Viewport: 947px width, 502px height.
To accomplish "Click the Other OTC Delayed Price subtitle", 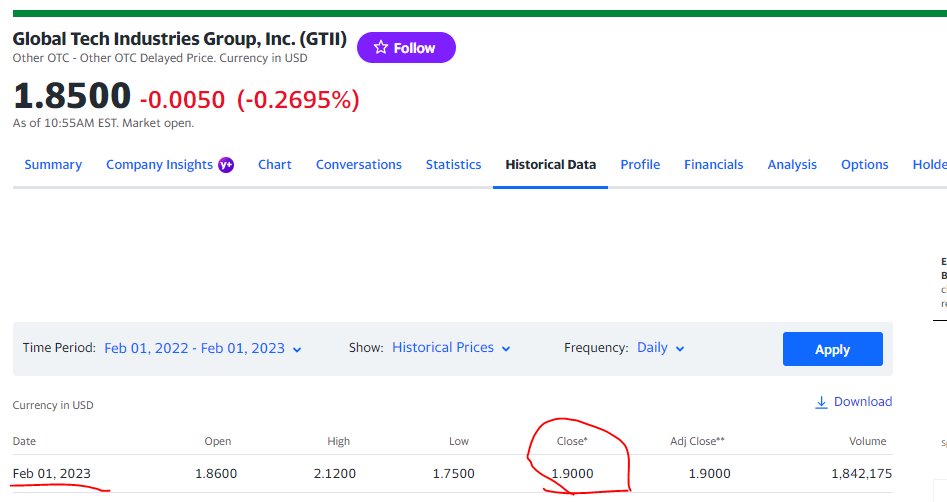I will pos(160,58).
